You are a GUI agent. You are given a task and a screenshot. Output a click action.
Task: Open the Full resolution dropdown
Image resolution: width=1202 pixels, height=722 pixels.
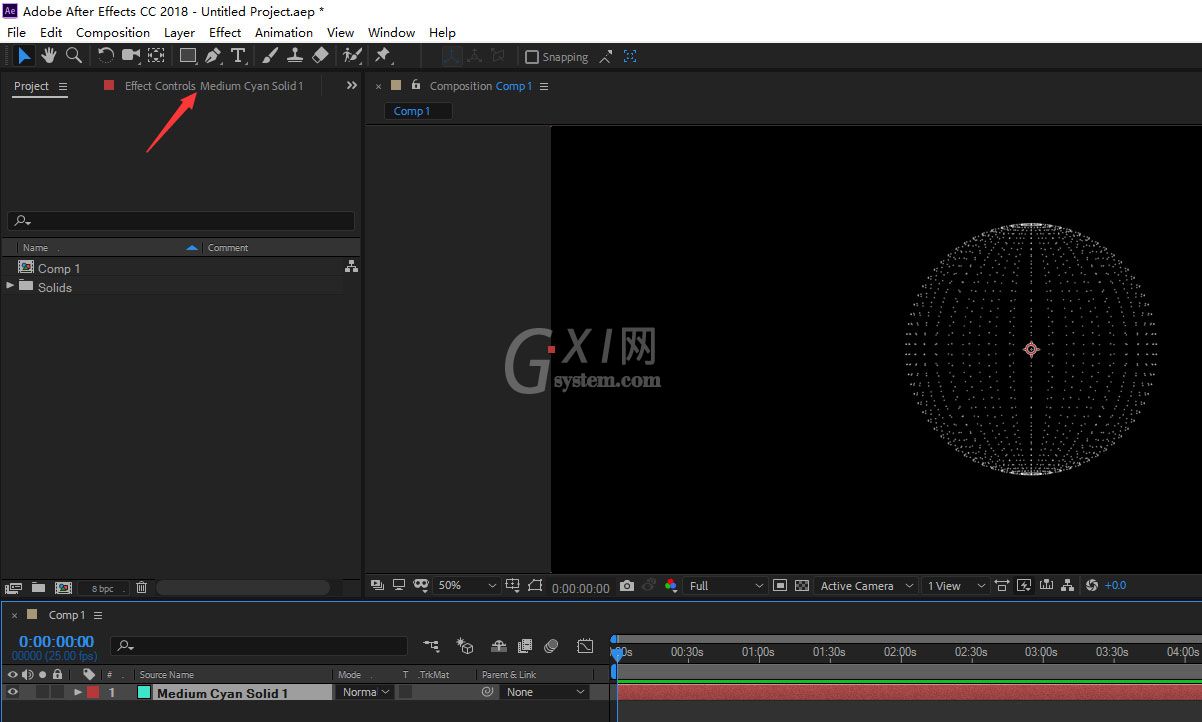726,586
